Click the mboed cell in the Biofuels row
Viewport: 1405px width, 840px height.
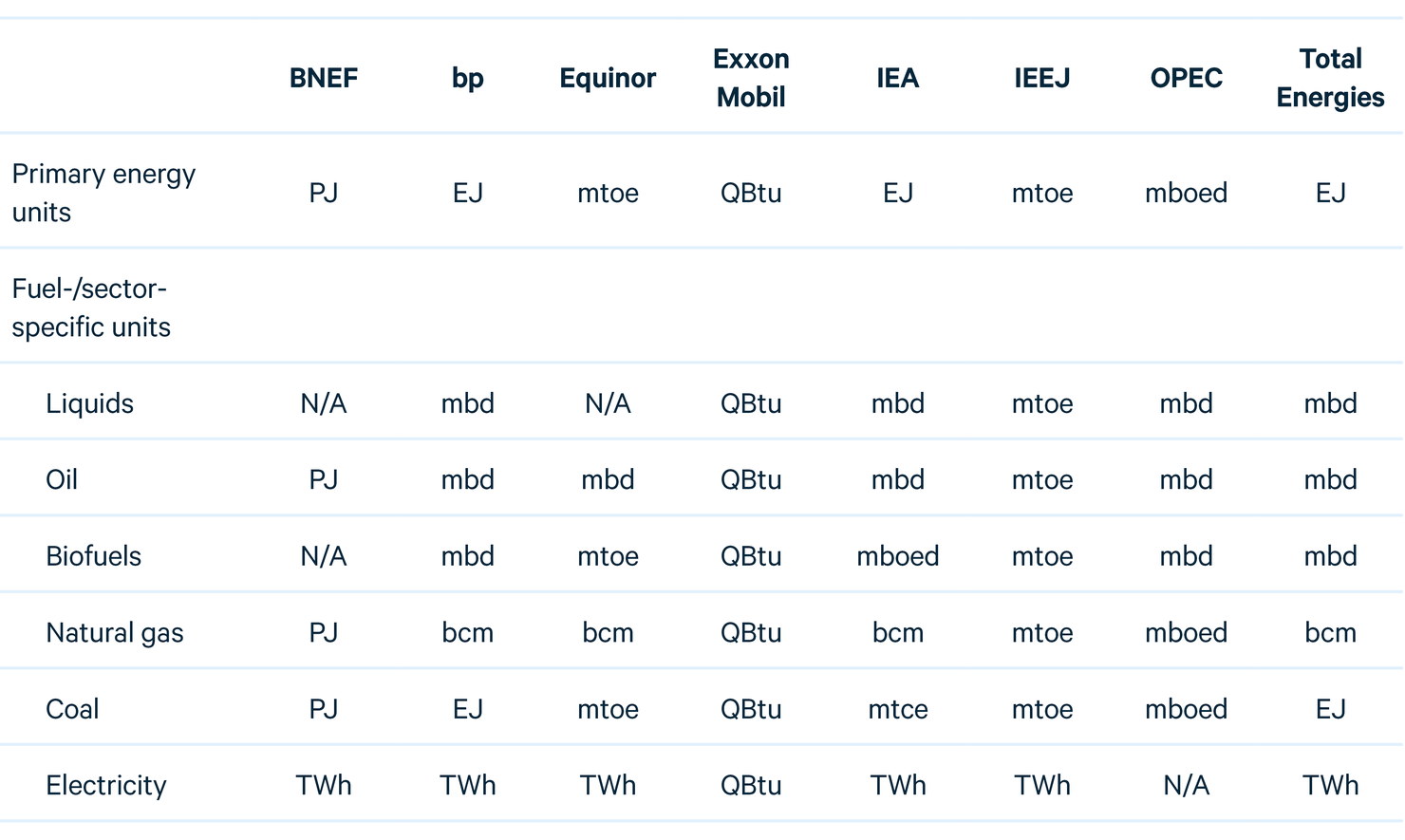pyautogui.click(x=897, y=556)
